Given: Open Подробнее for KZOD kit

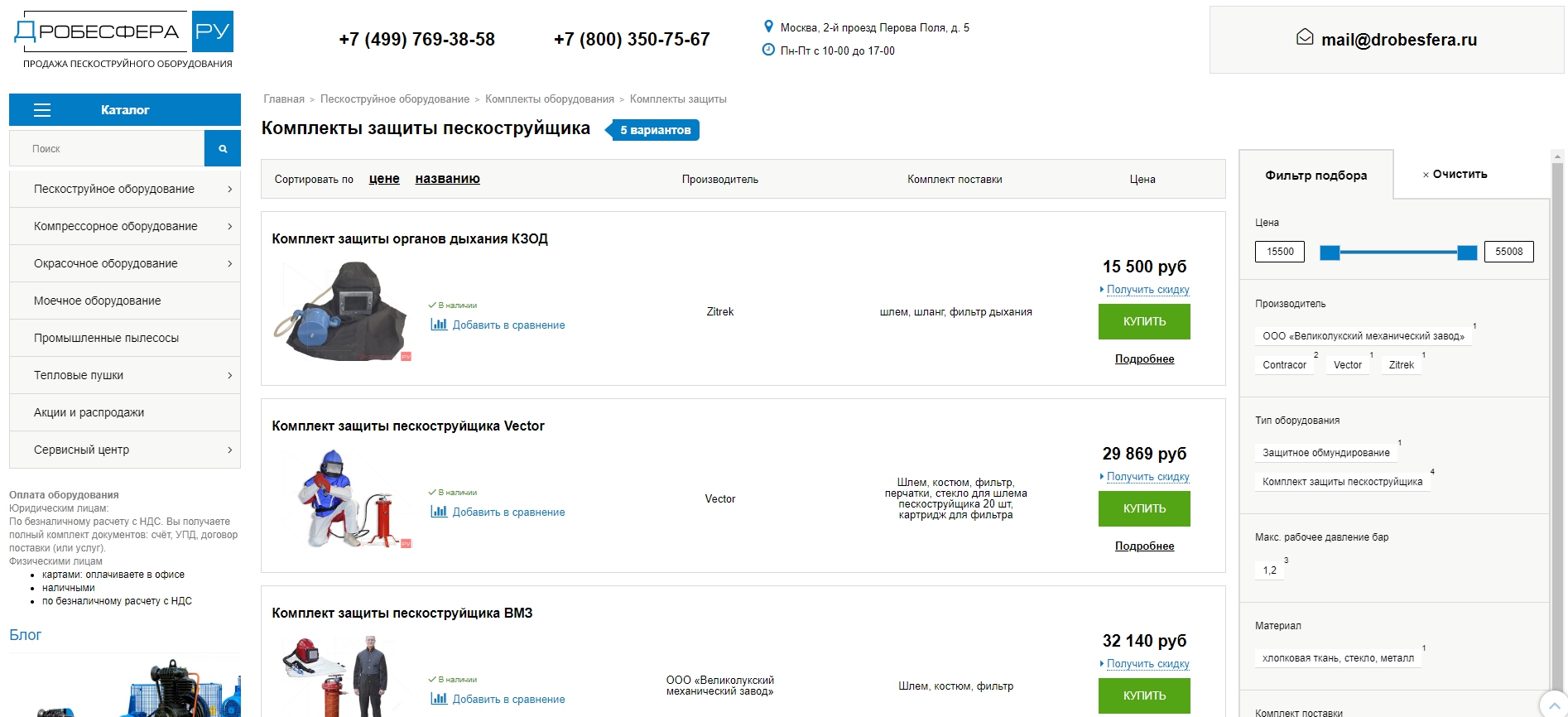Looking at the screenshot, I should point(1144,358).
